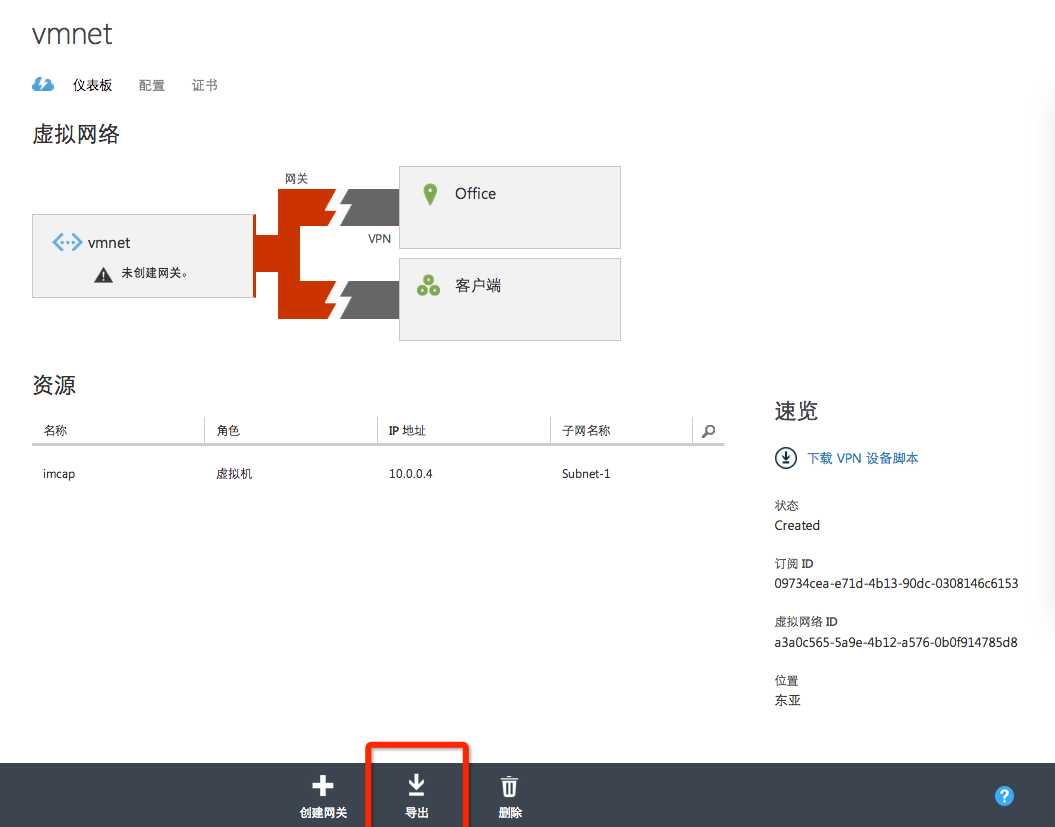Click the green Office location pin icon

430,194
